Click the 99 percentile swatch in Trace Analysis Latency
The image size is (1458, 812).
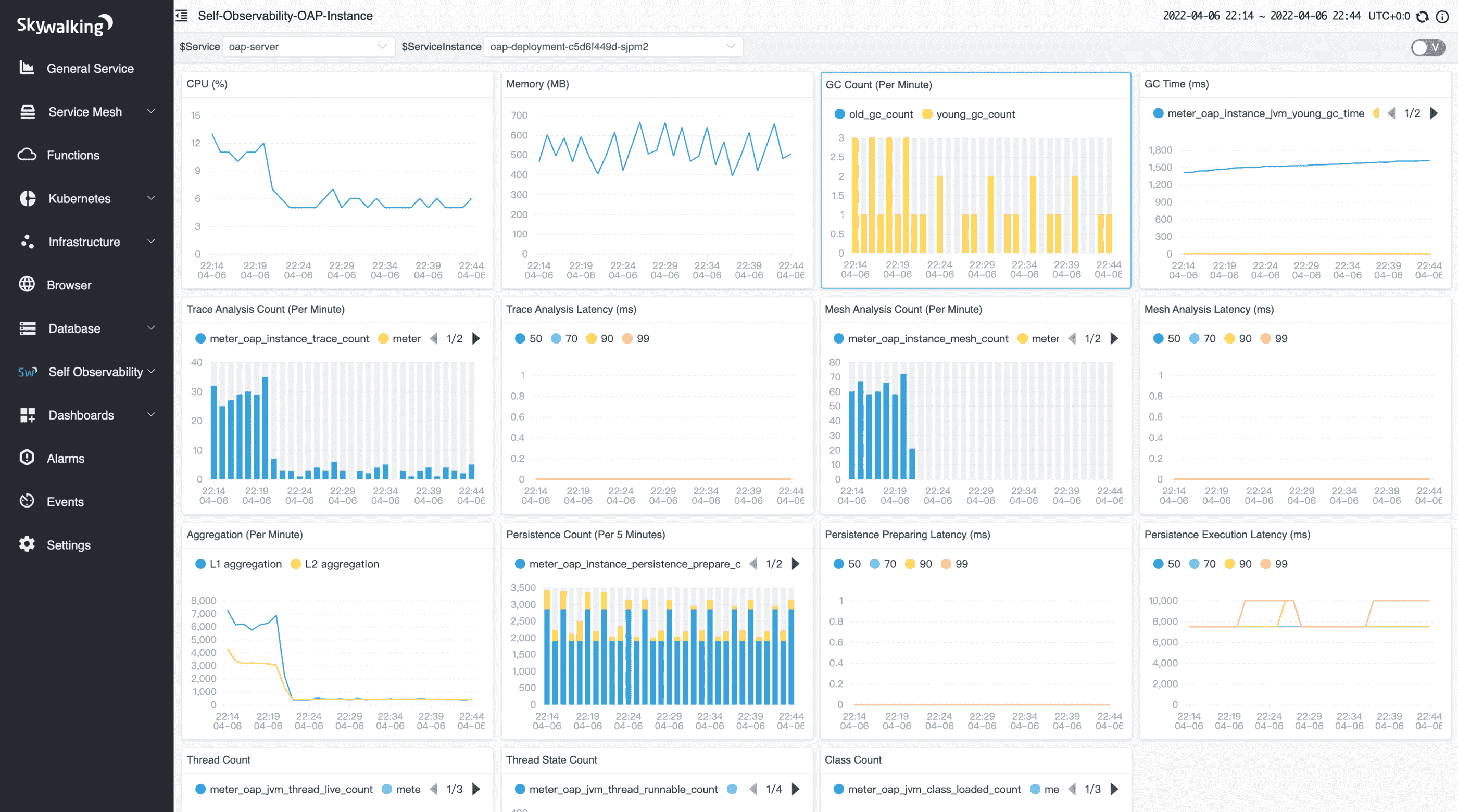(627, 338)
